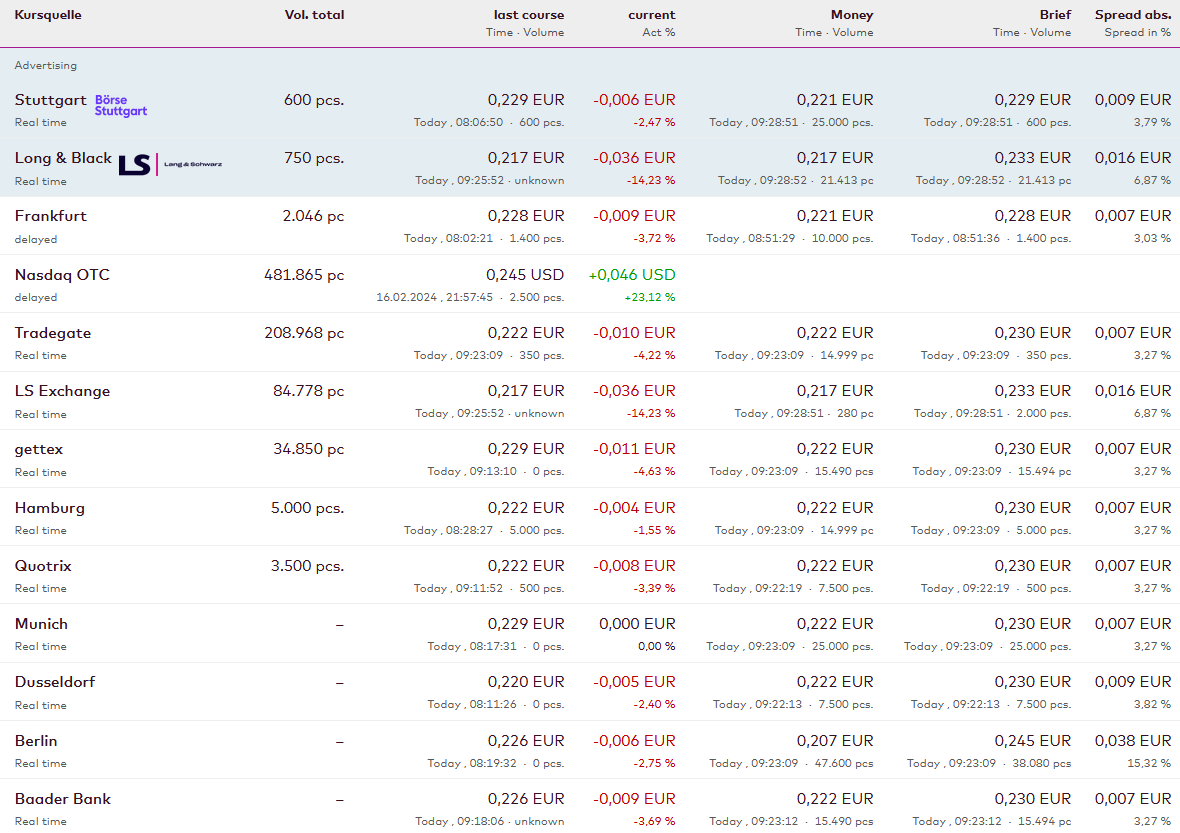Click Berlin change -2,75 %
1180x833 pixels.
click(654, 763)
